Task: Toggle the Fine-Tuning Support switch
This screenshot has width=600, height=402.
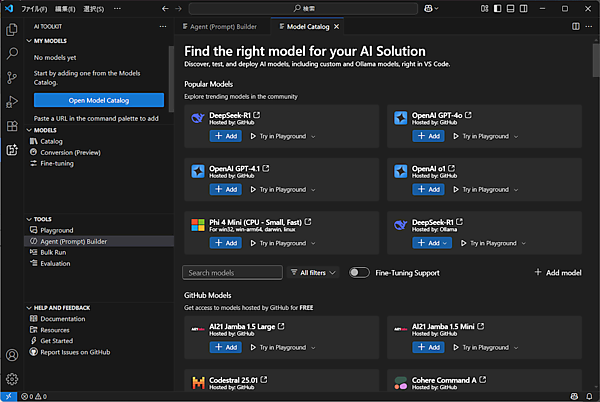Action: [x=359, y=272]
